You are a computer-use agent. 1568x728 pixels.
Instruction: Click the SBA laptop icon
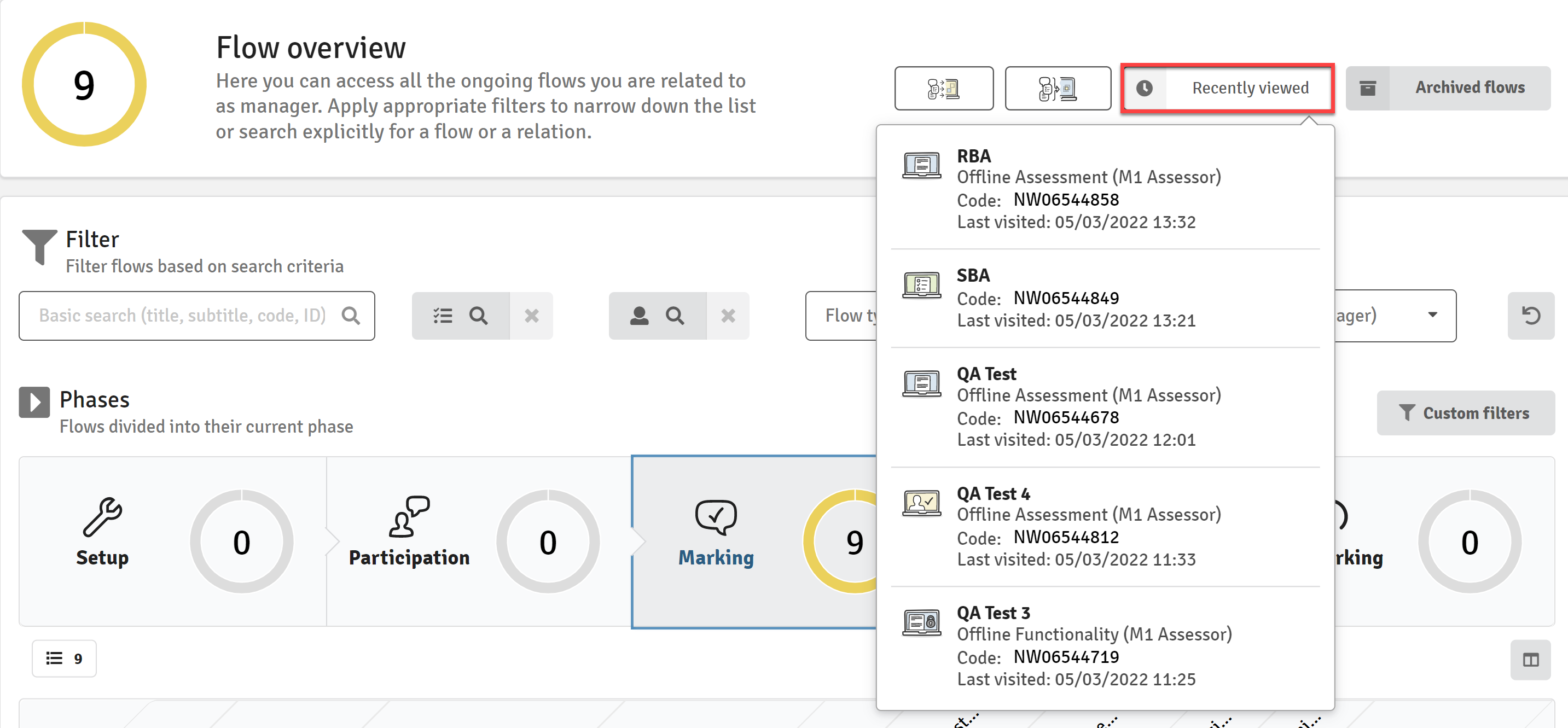click(921, 285)
